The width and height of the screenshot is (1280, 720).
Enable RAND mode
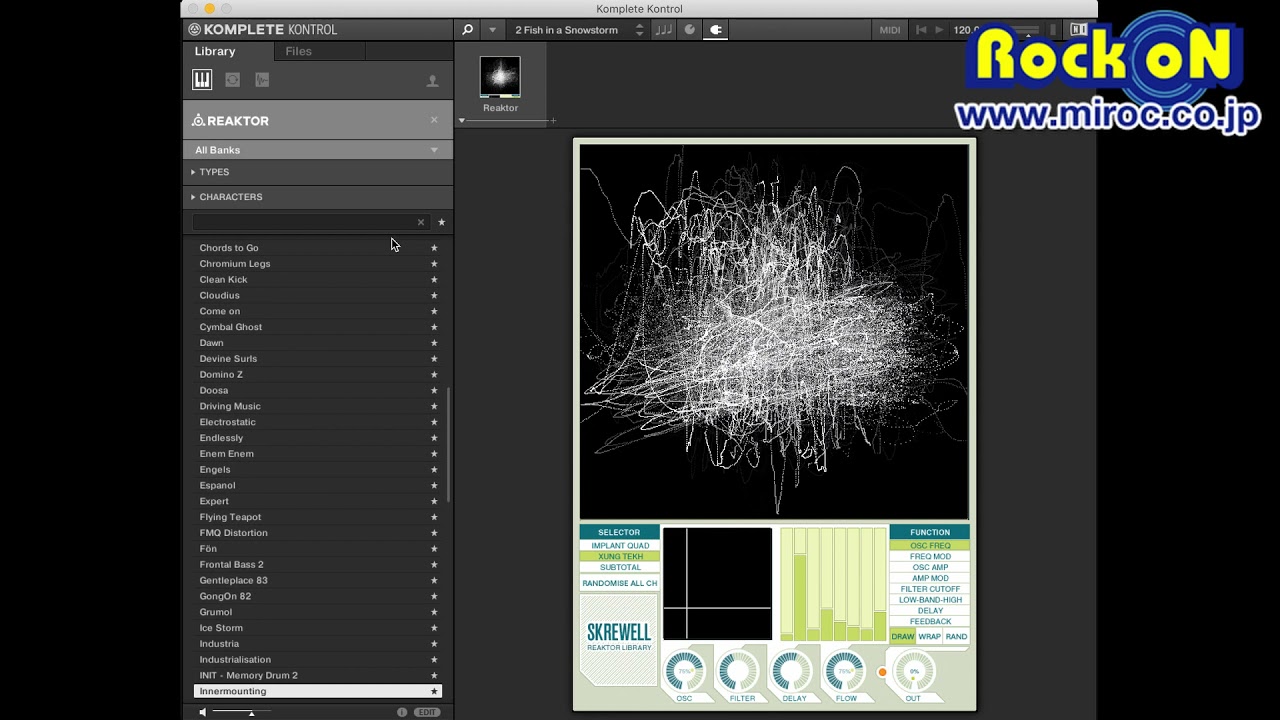[957, 637]
